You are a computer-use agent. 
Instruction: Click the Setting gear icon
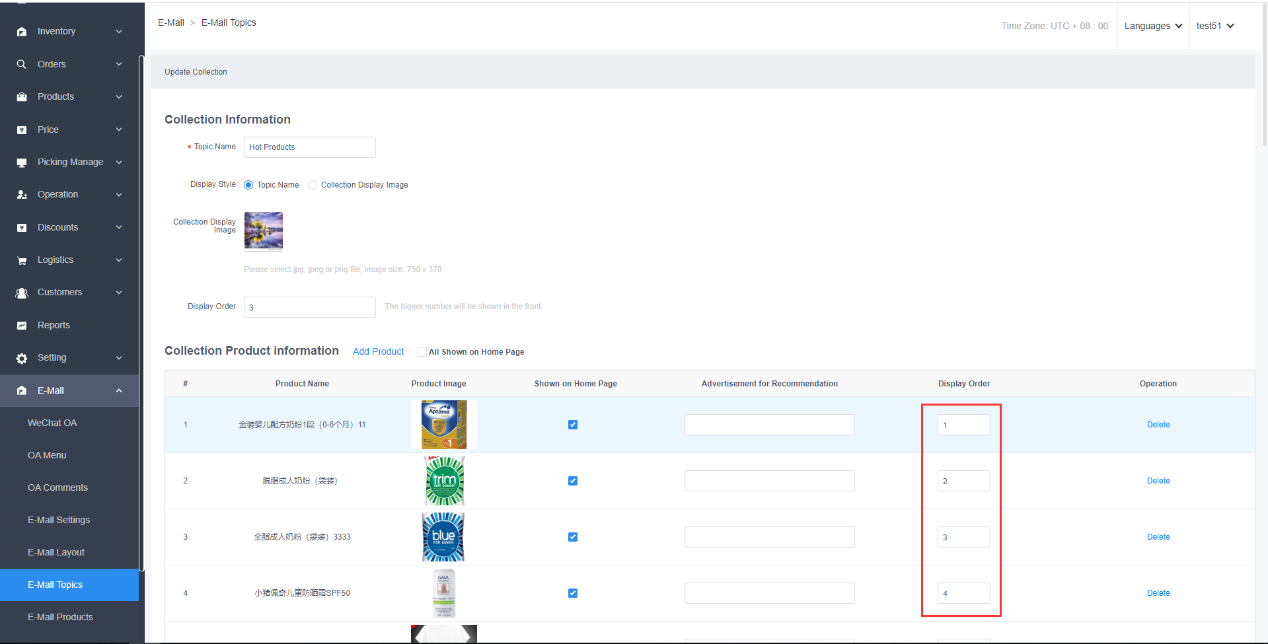click(x=22, y=358)
